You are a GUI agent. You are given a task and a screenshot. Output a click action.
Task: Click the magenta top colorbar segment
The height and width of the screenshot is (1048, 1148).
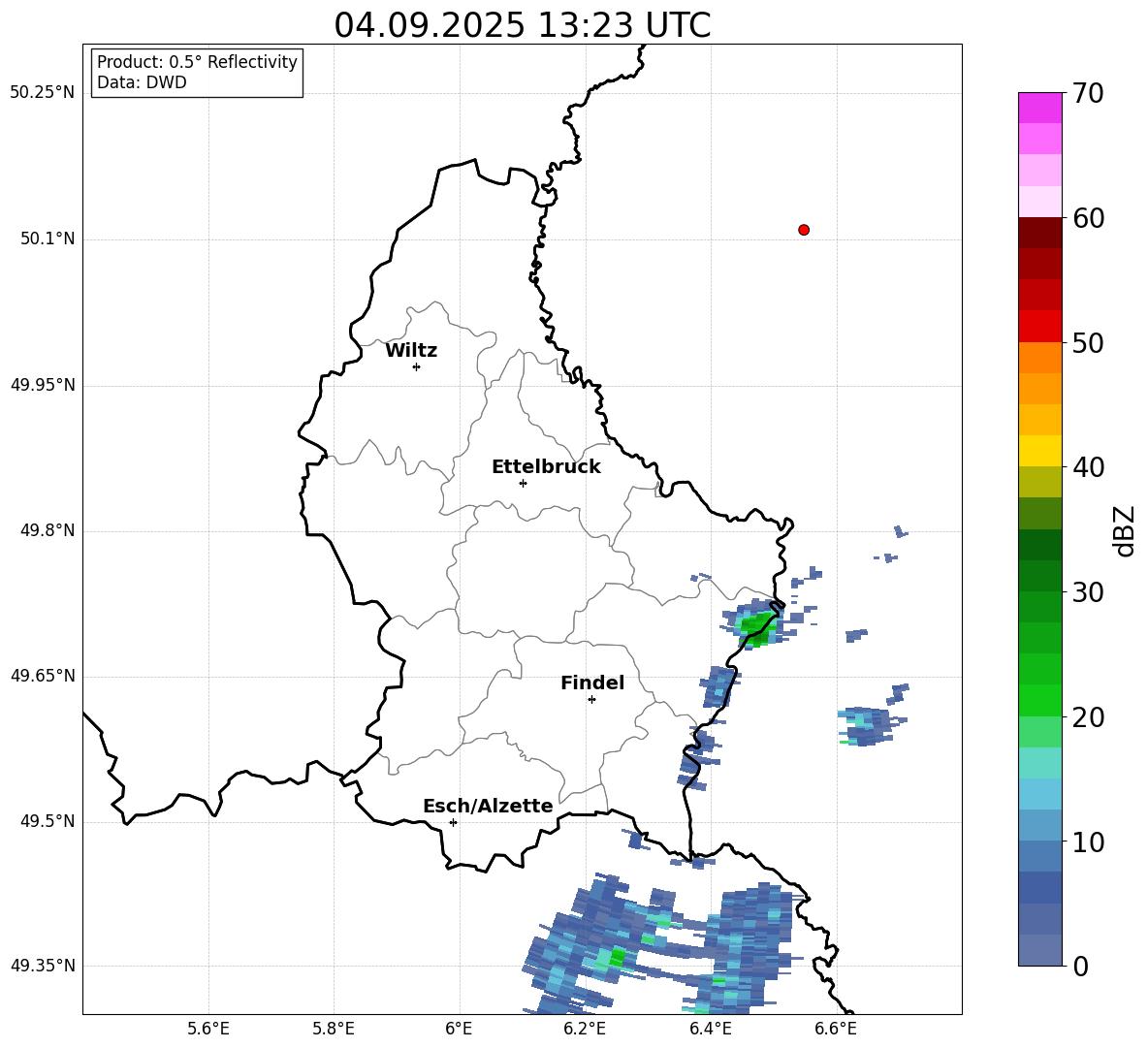tap(1039, 108)
